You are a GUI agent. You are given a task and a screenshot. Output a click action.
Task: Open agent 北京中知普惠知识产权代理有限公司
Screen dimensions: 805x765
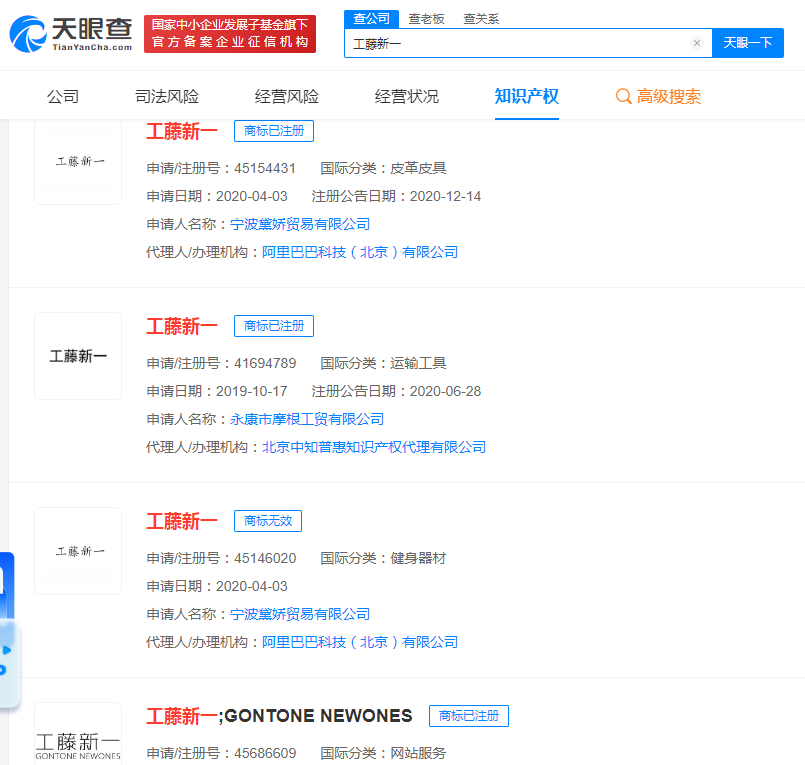point(374,447)
